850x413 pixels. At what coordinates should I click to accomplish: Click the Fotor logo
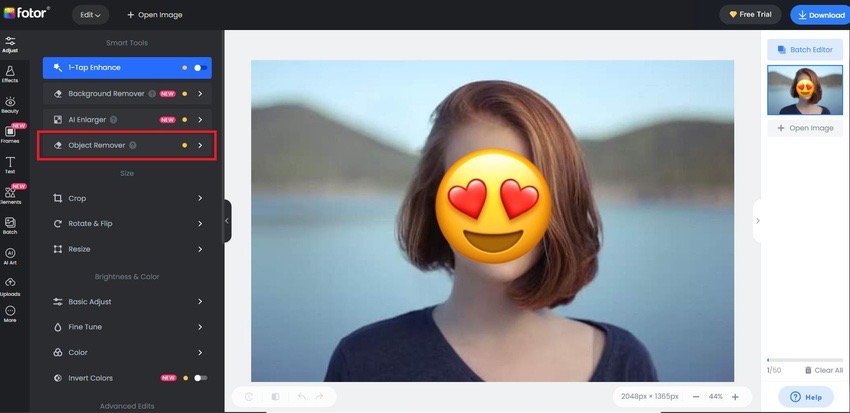click(x=27, y=13)
